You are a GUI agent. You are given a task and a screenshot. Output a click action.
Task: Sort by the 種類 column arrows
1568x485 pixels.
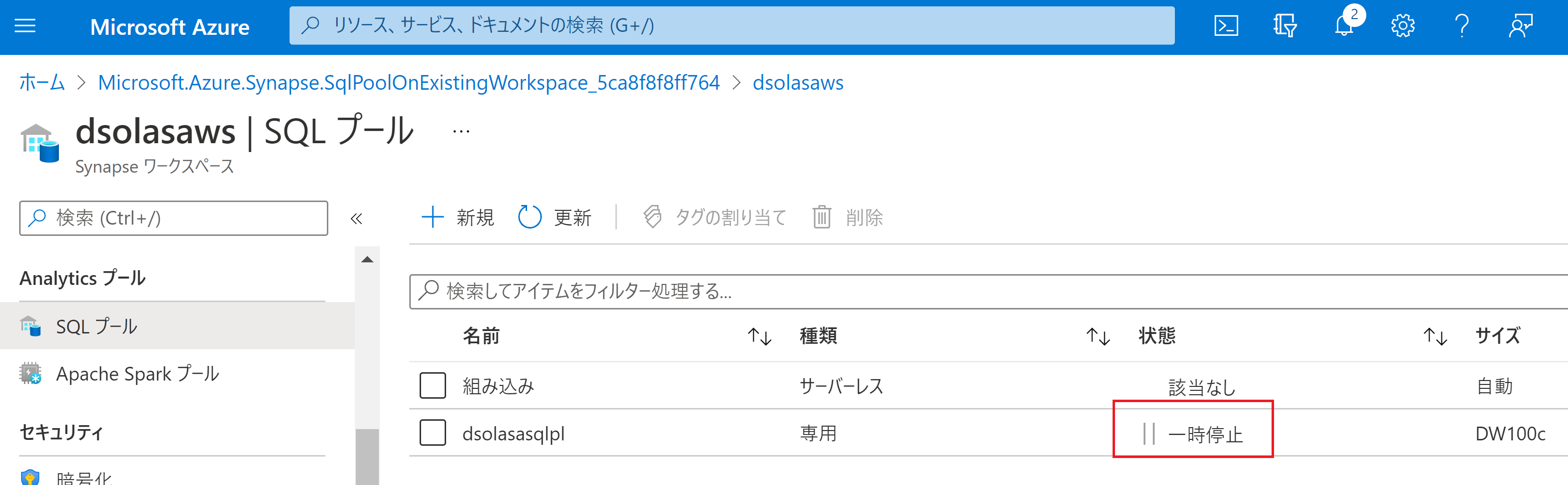tap(1097, 336)
